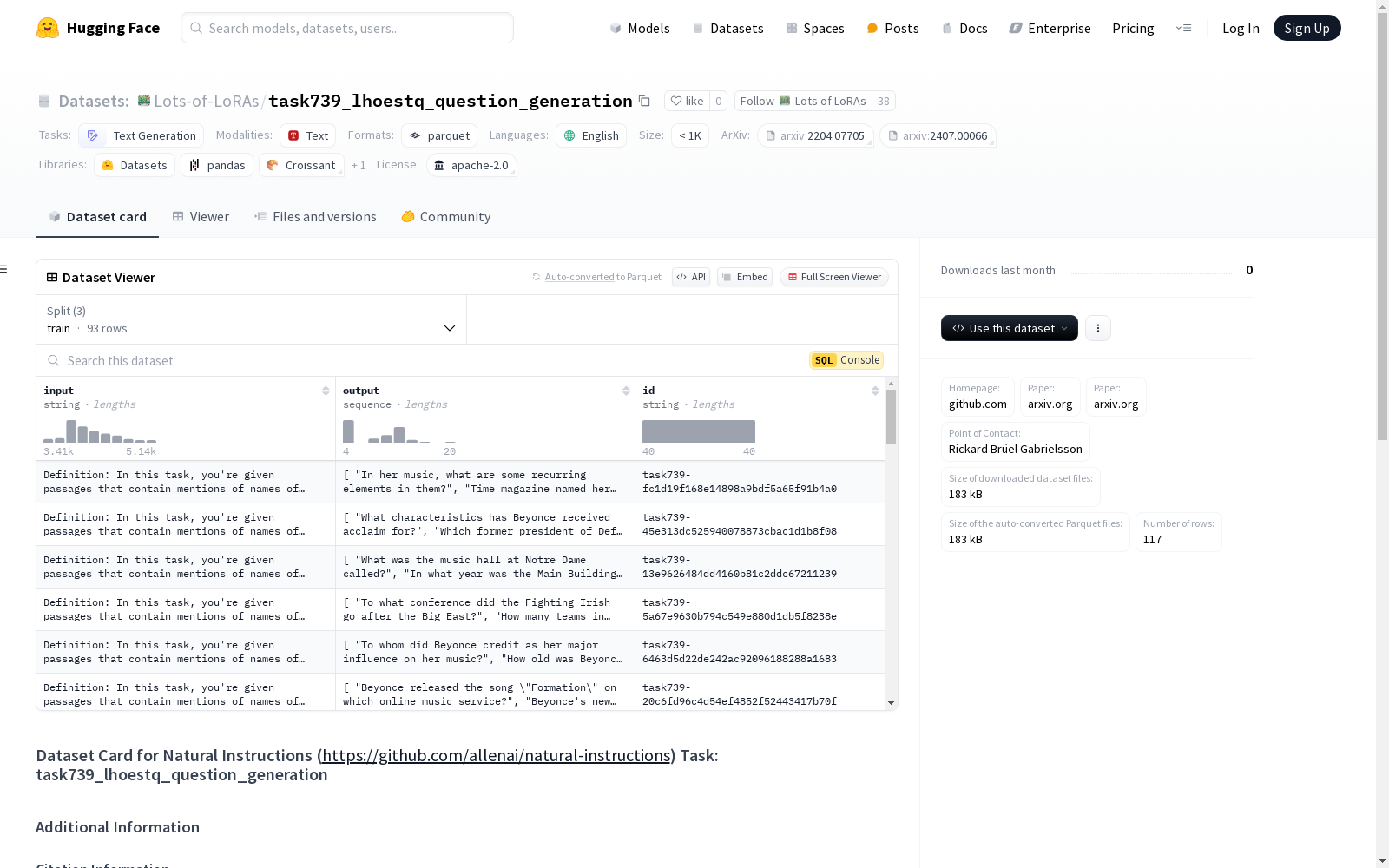Click the input lengths histogram

pos(100,431)
